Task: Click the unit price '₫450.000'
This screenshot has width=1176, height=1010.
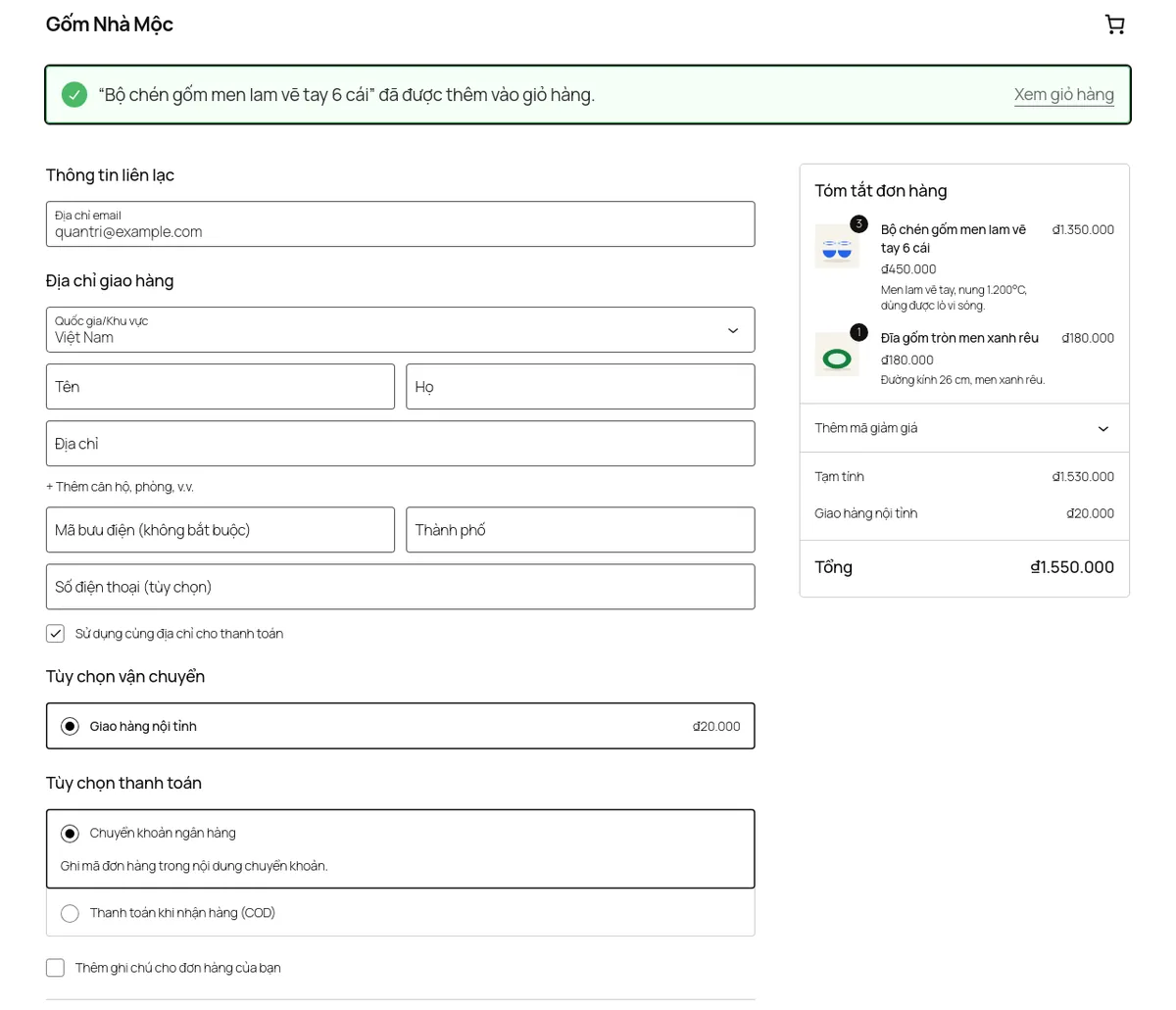Action: [908, 269]
